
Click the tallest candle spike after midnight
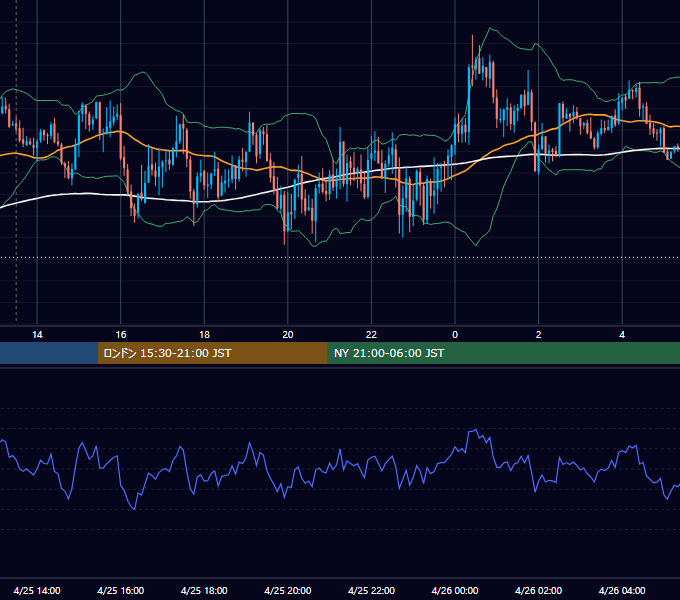coord(473,59)
